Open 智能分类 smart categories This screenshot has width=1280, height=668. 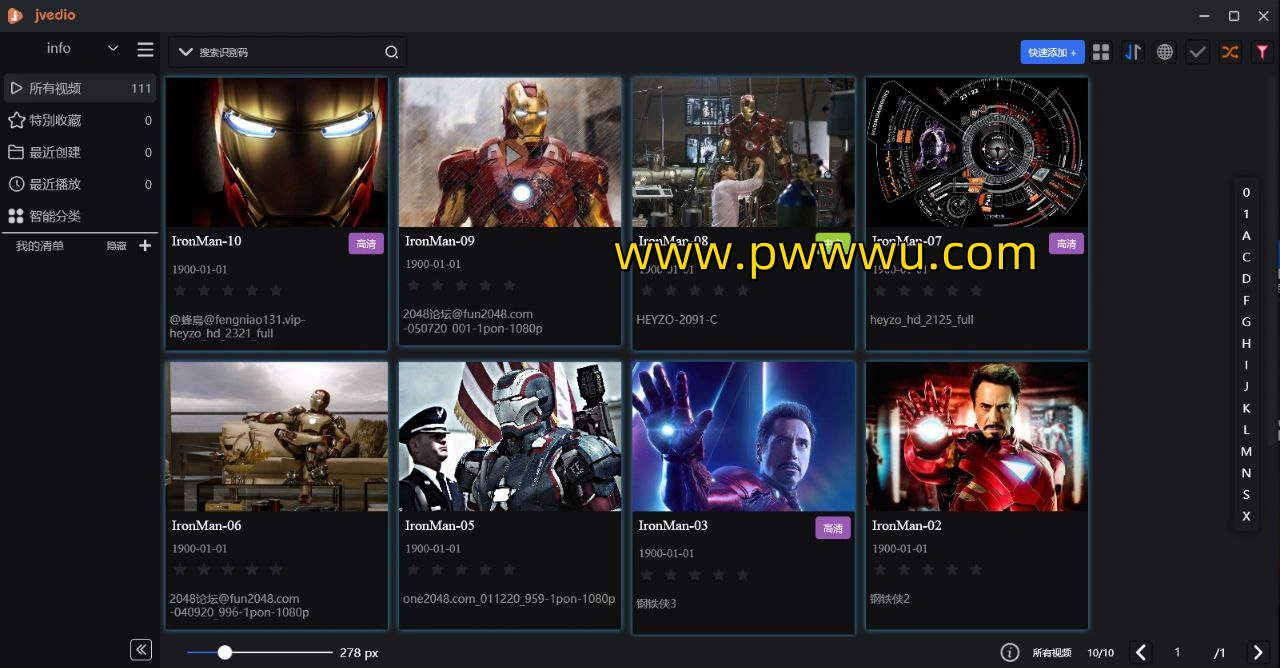coord(80,216)
